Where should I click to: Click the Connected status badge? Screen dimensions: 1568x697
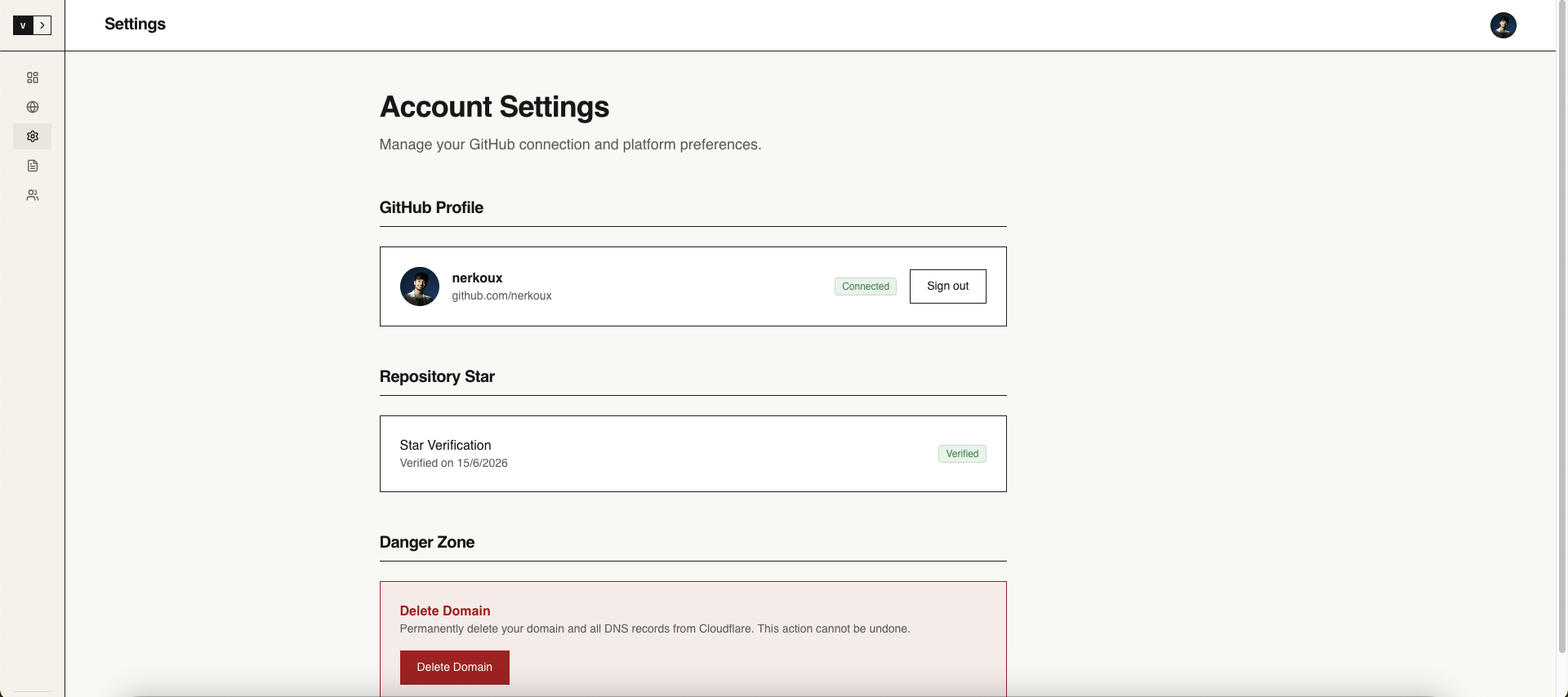866,286
